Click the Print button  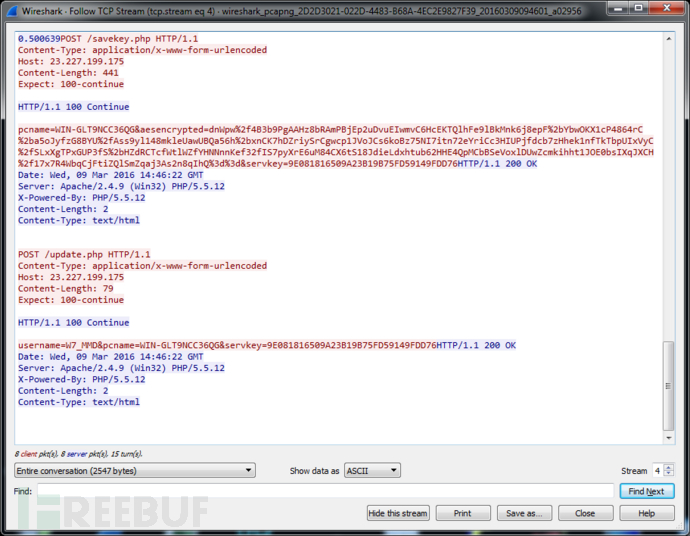[462, 513]
